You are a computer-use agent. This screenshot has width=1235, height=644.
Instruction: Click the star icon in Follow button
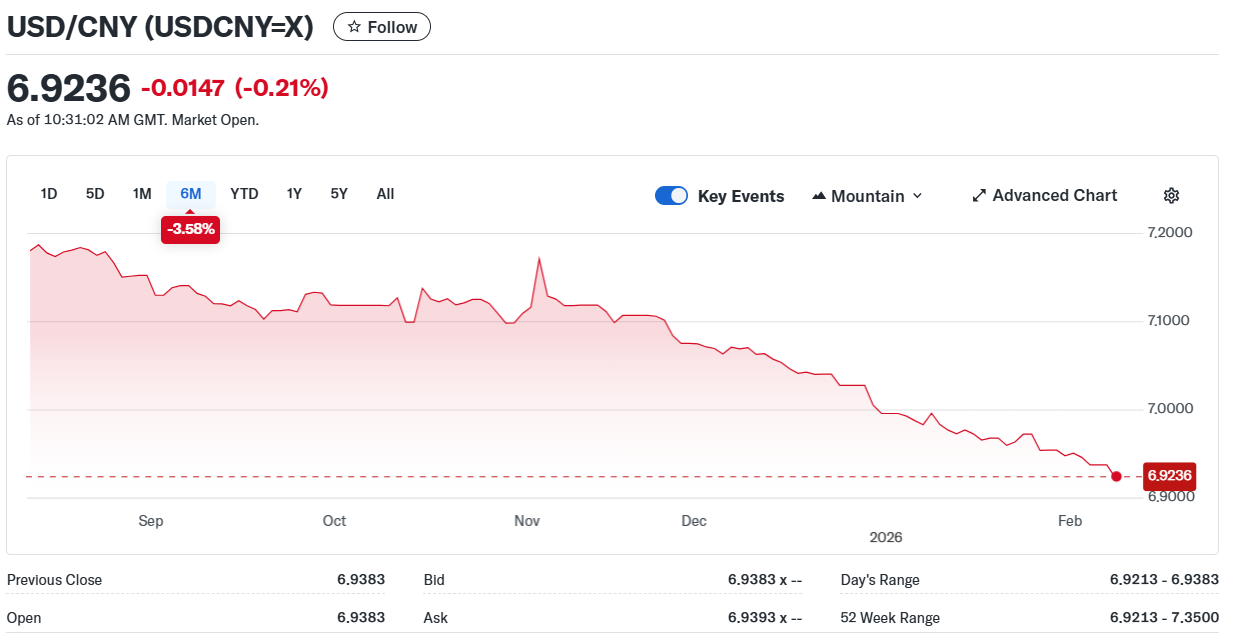[x=354, y=27]
